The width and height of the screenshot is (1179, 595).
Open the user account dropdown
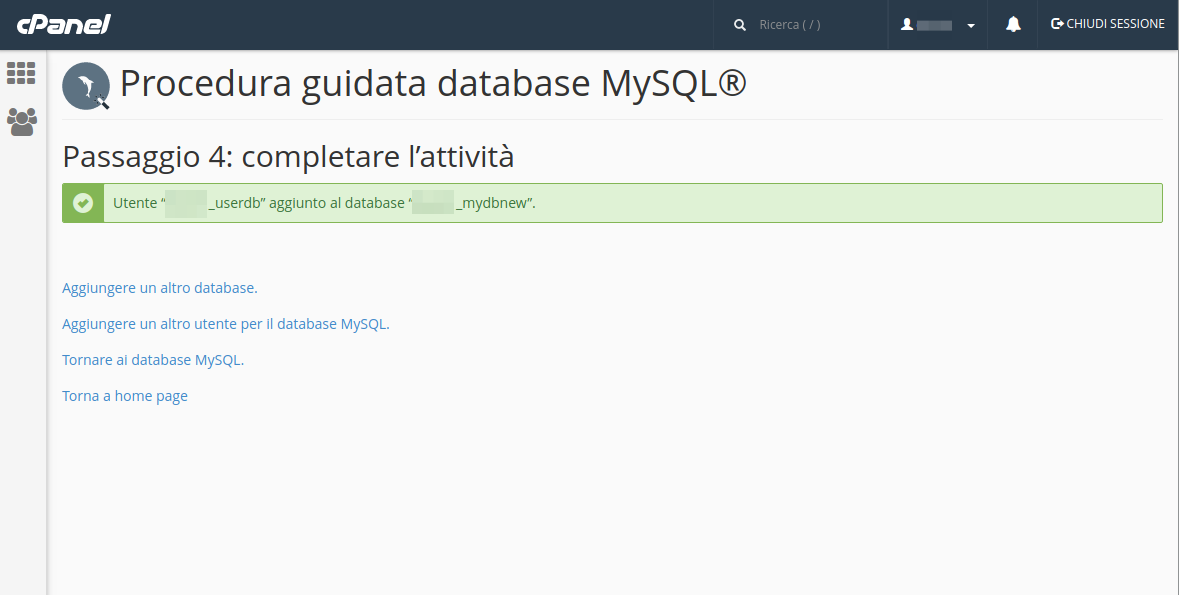[x=938, y=25]
